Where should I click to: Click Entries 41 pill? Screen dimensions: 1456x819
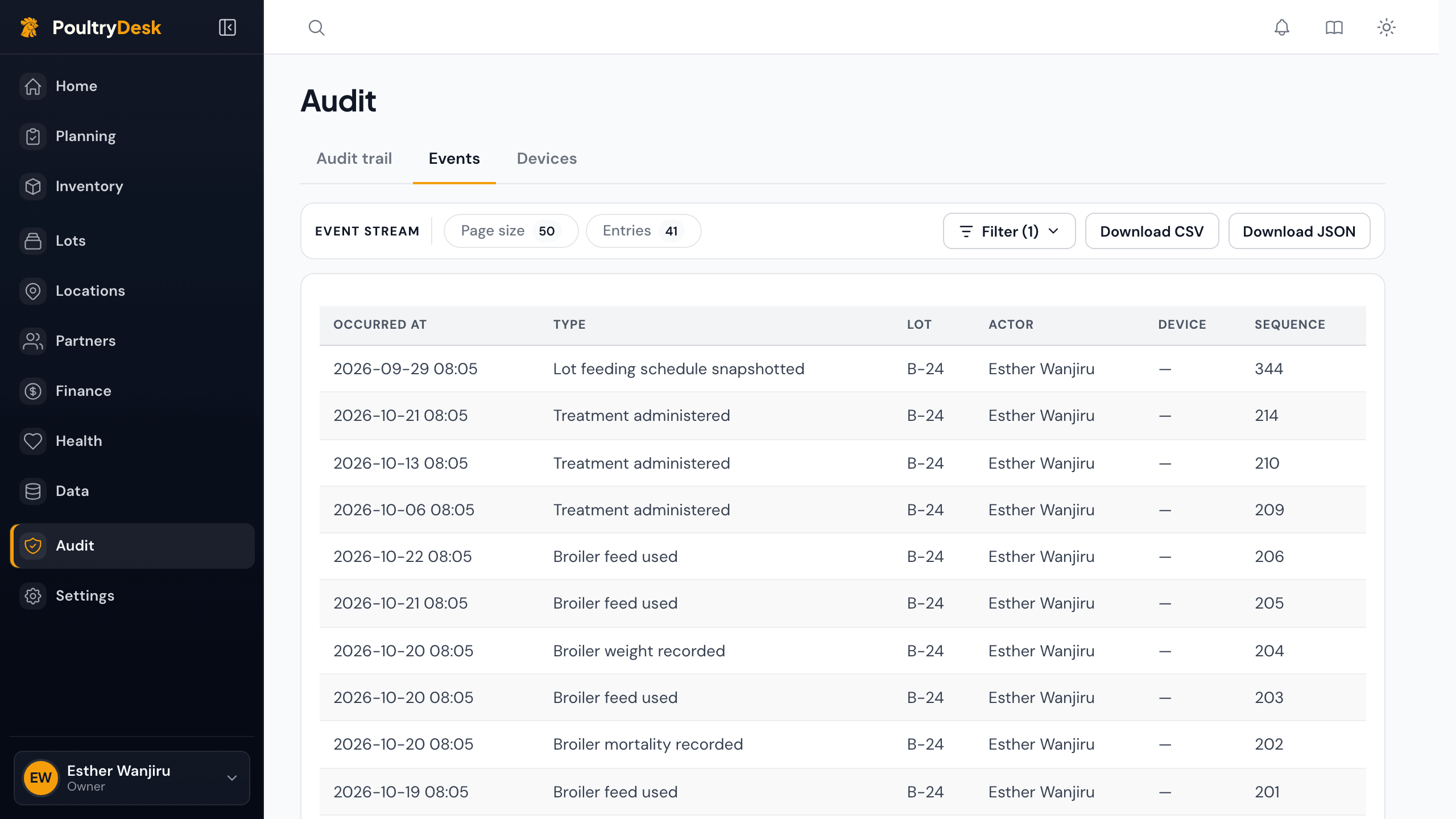point(643,231)
